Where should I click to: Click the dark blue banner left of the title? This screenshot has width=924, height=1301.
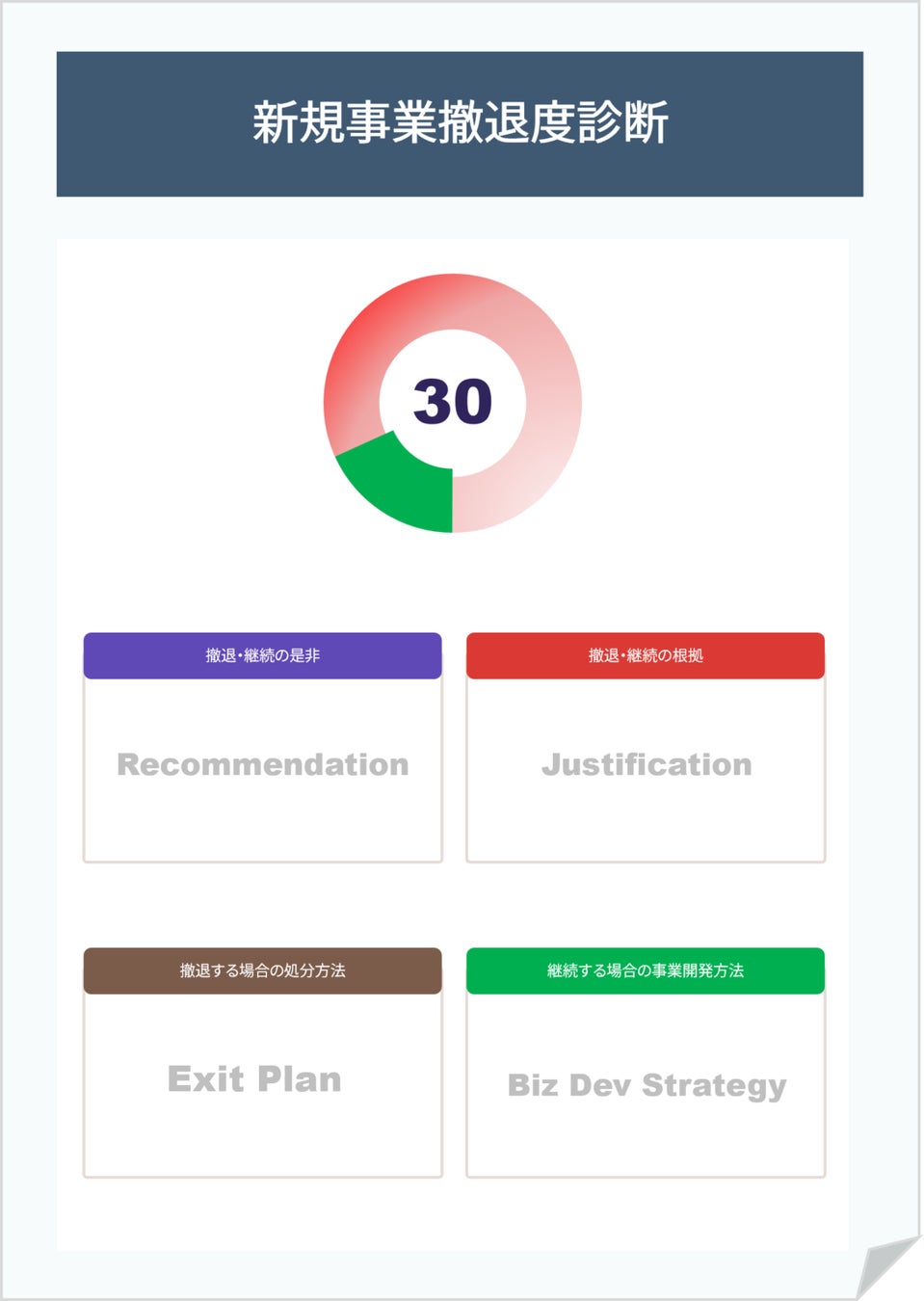tap(145, 123)
